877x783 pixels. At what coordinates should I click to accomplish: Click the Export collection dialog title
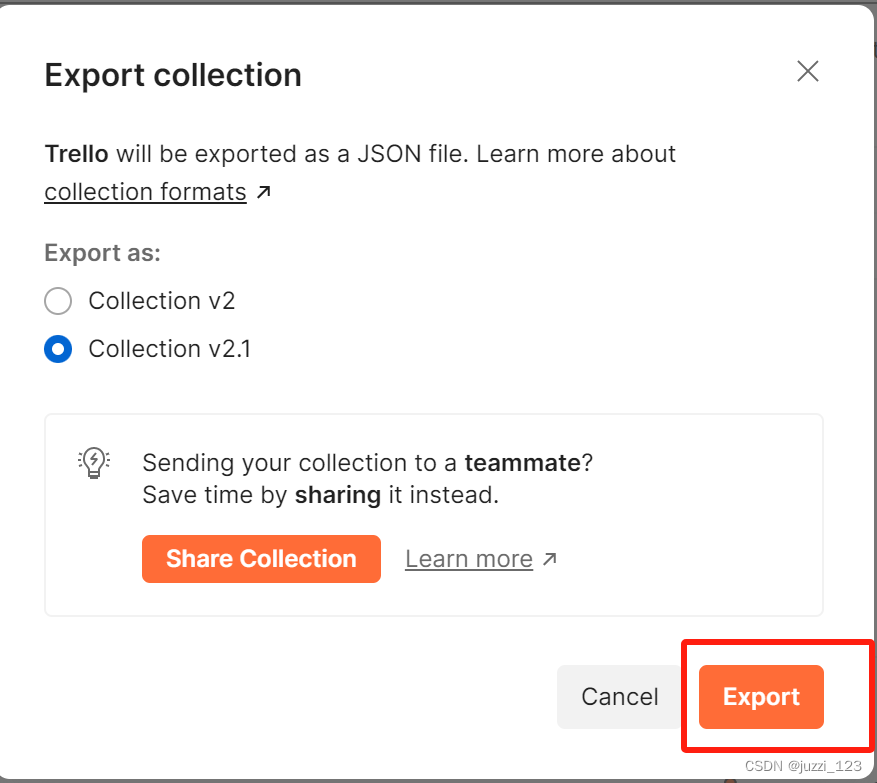173,75
